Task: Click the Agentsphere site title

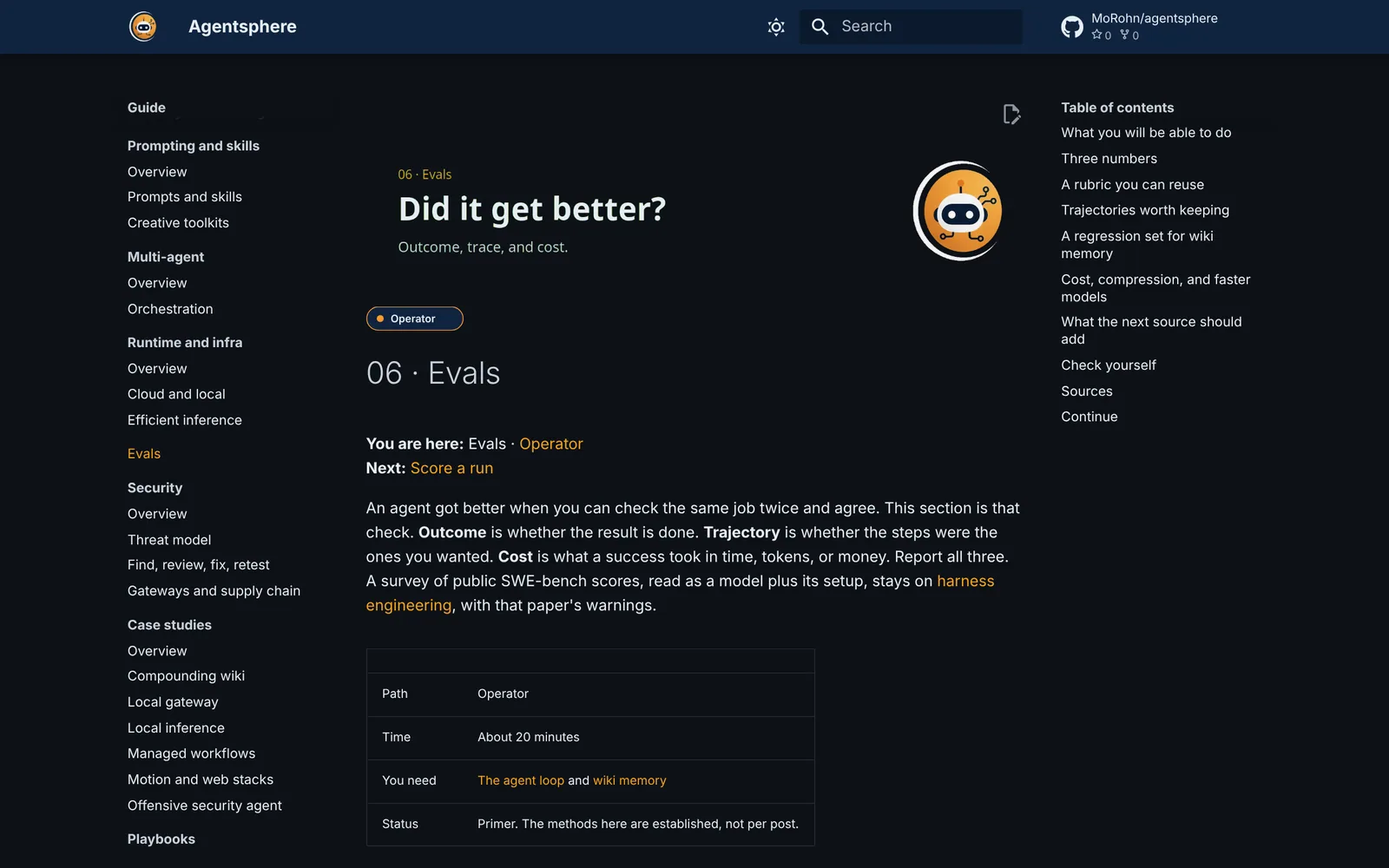Action: [x=242, y=27]
